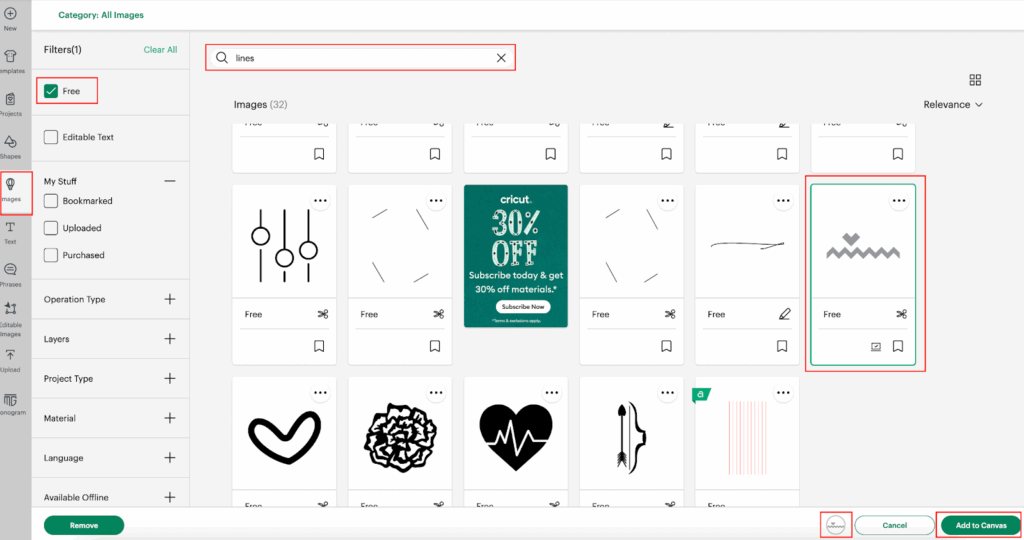This screenshot has height=540, width=1024.
Task: Click the Add to Canvas button
Action: [x=979, y=525]
